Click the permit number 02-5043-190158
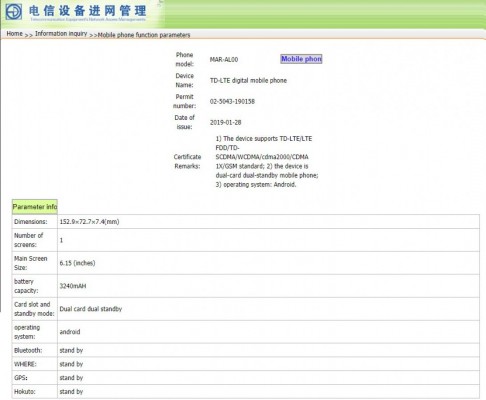The height and width of the screenshot is (400, 486). pyautogui.click(x=232, y=101)
